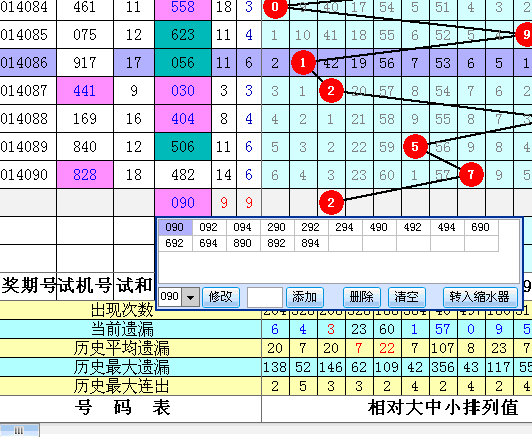Click the 修改 button
Viewport: 532px width, 437px height.
click(x=221, y=297)
